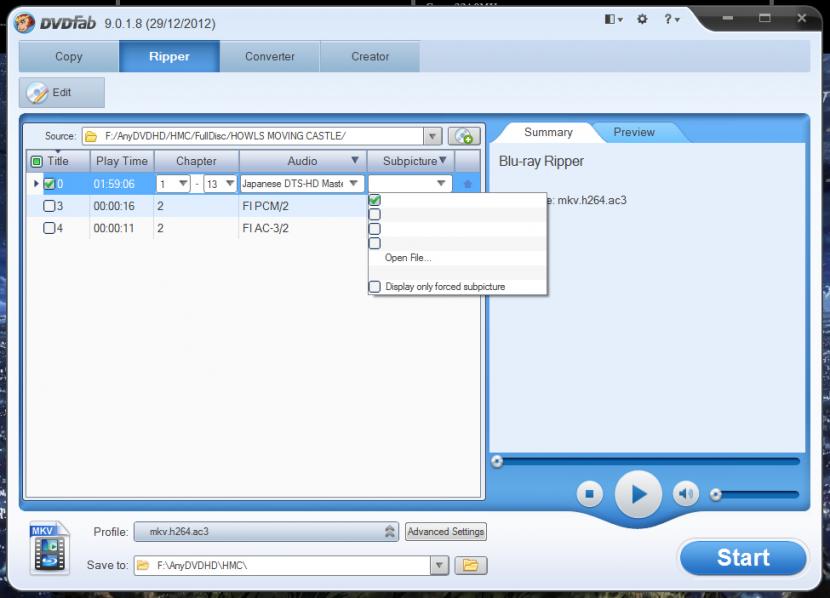The width and height of the screenshot is (830, 598).
Task: Click the Start button
Action: (x=743, y=557)
